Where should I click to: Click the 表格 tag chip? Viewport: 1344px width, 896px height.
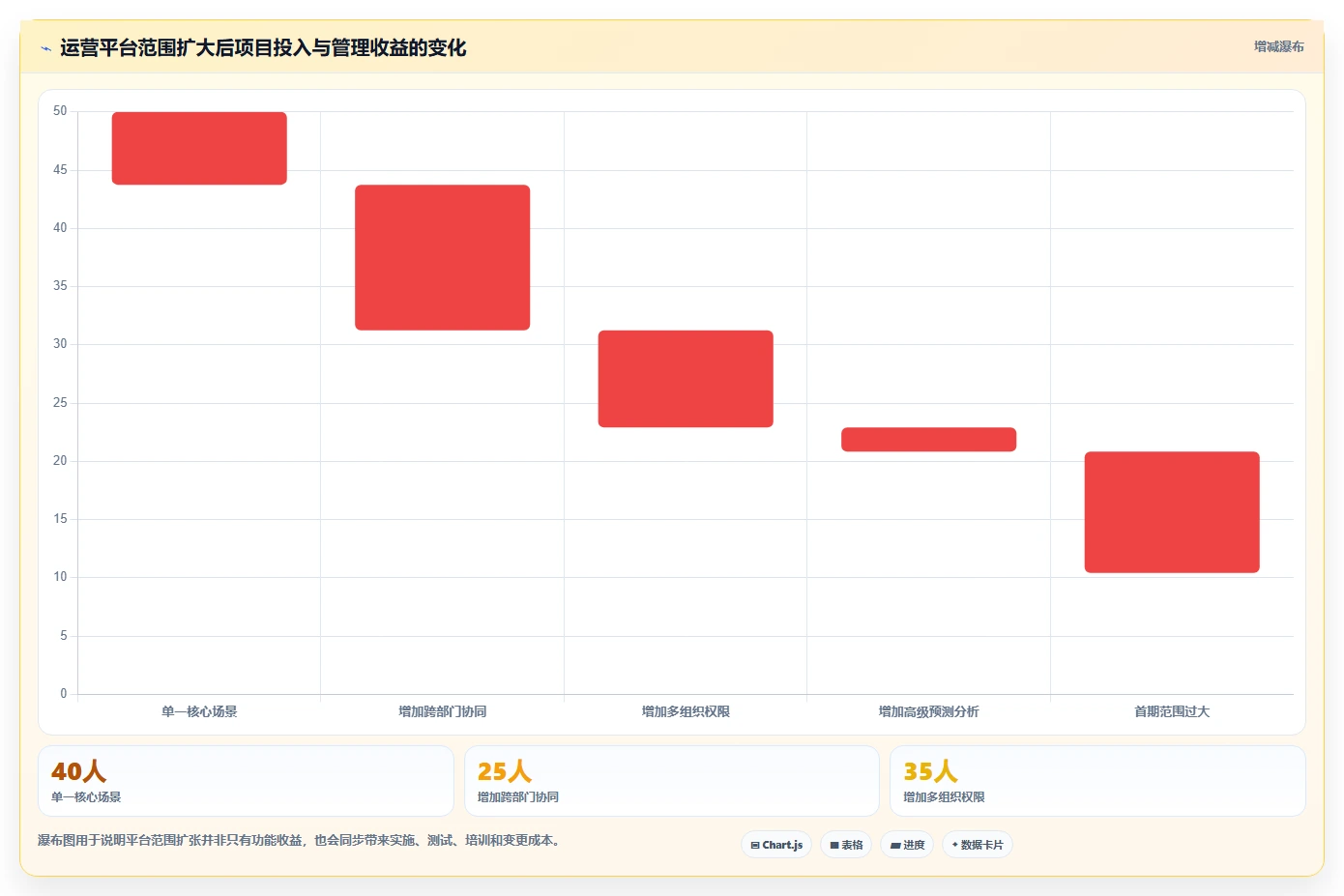coord(846,845)
